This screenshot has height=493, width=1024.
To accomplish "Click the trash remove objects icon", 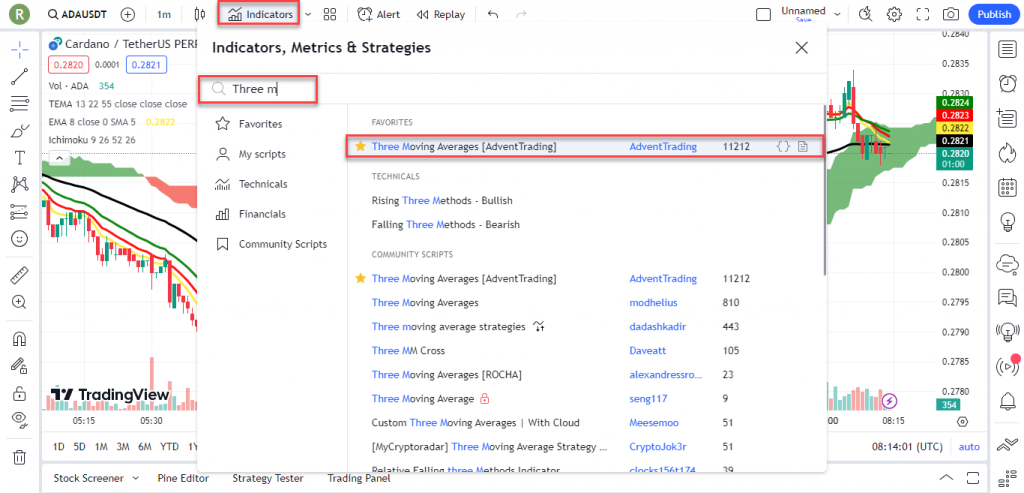I will 20,457.
